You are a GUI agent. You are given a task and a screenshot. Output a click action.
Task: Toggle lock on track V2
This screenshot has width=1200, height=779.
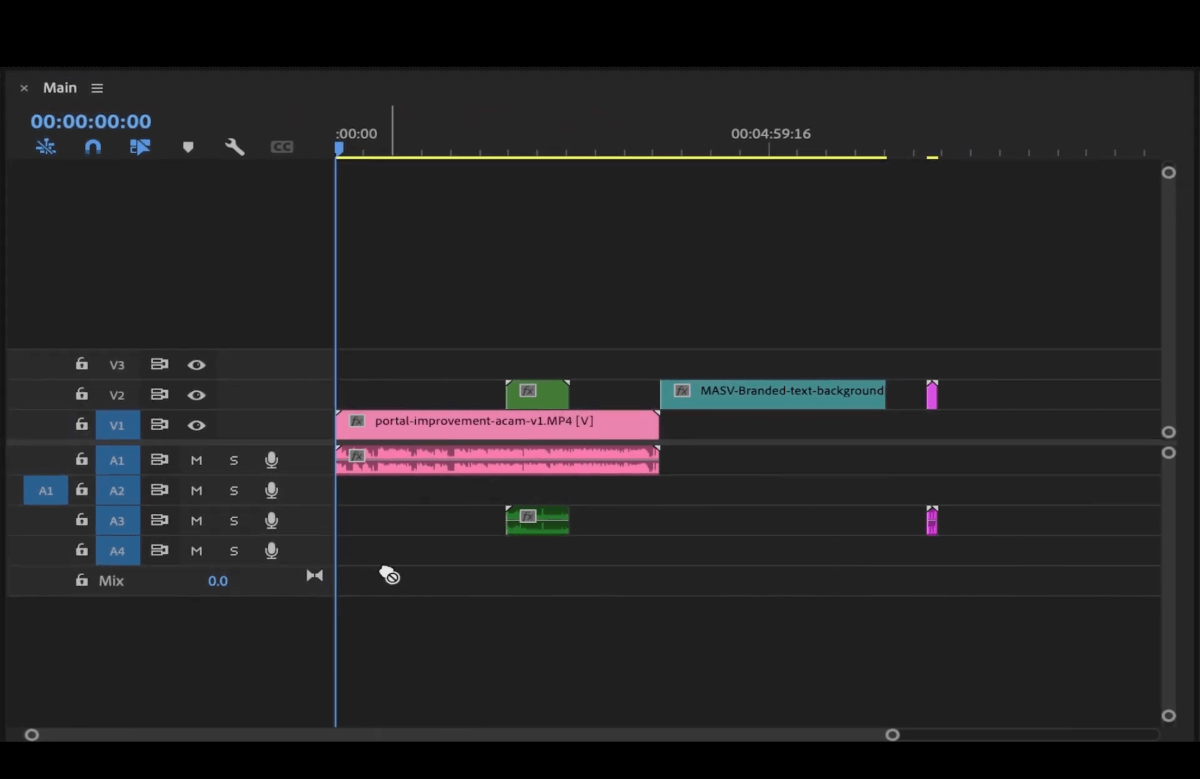tap(82, 395)
